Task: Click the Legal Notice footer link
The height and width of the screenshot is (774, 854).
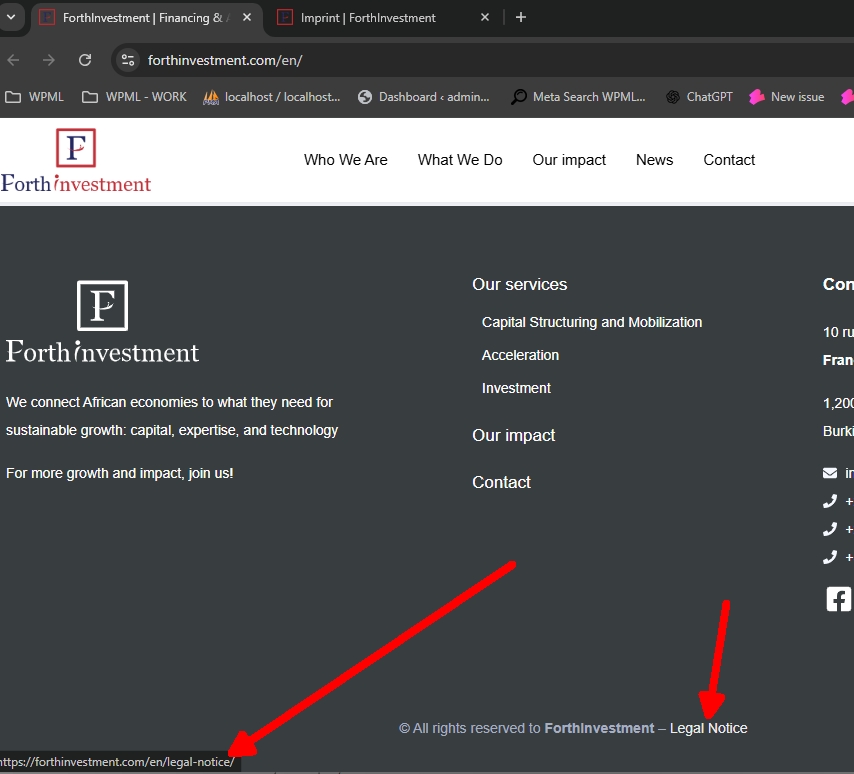Action: click(708, 728)
